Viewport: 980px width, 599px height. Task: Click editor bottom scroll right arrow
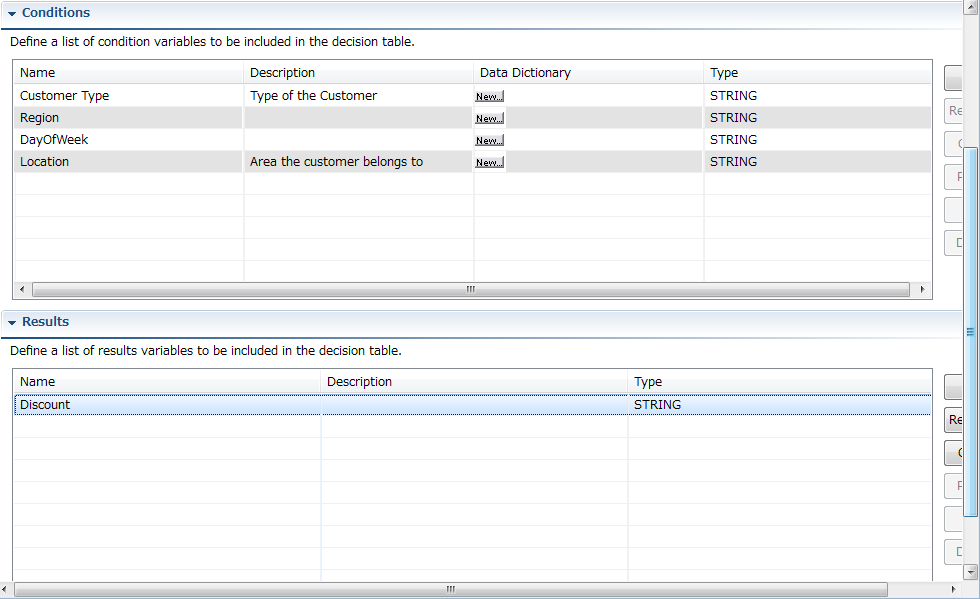coord(954,589)
